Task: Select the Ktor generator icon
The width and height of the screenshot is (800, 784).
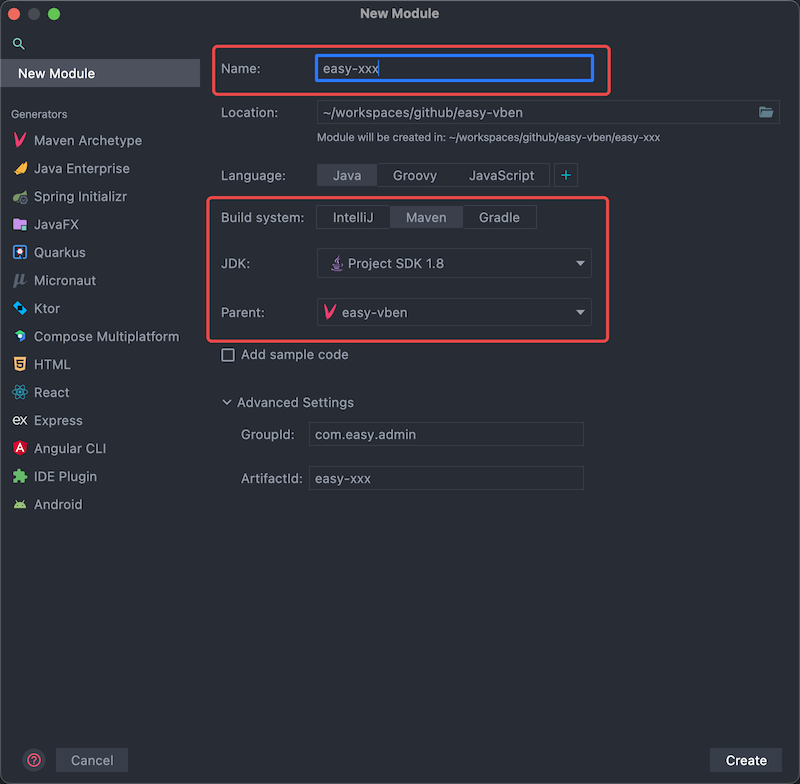Action: click(20, 309)
